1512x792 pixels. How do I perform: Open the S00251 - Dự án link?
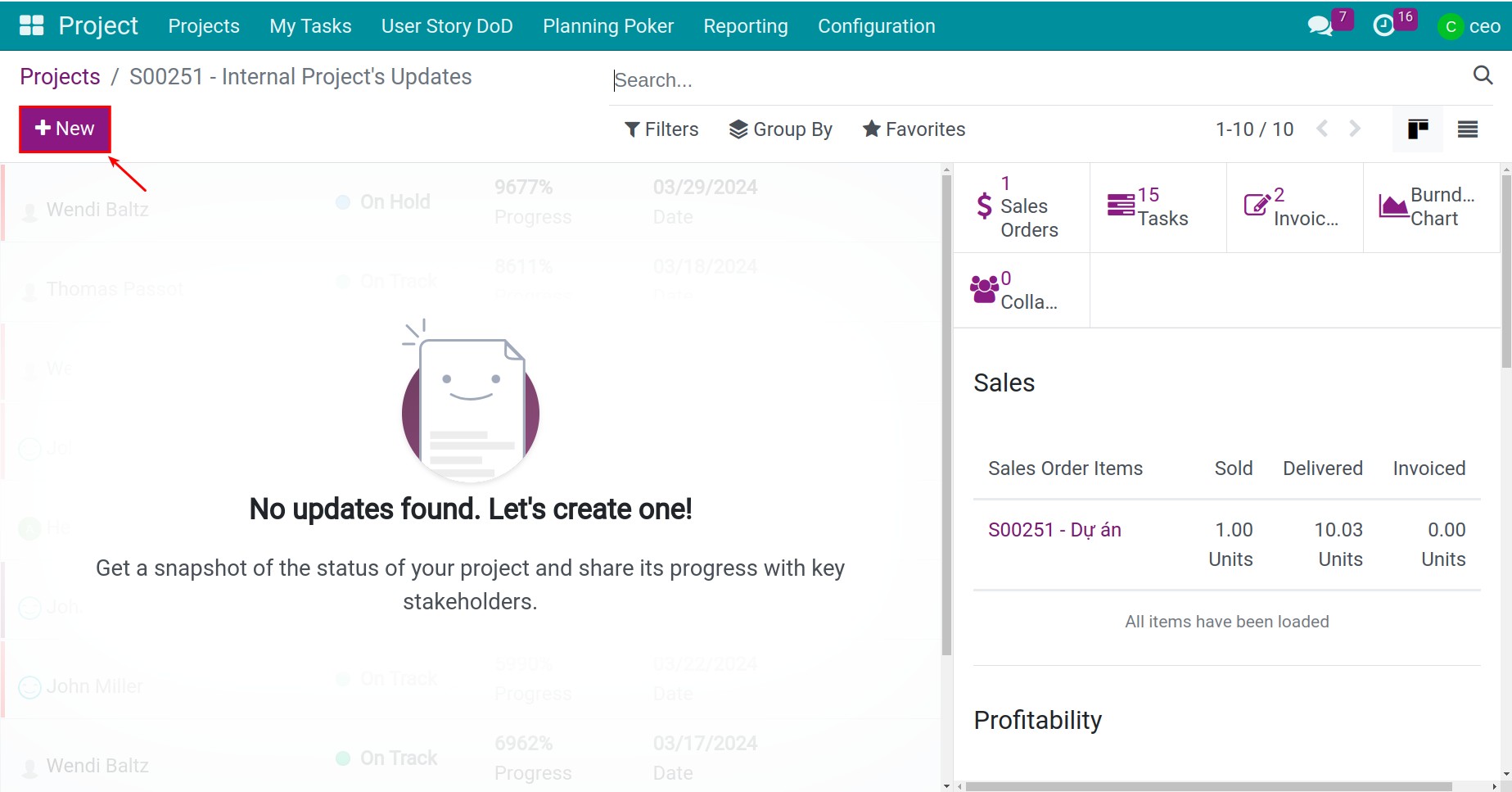(x=1054, y=530)
